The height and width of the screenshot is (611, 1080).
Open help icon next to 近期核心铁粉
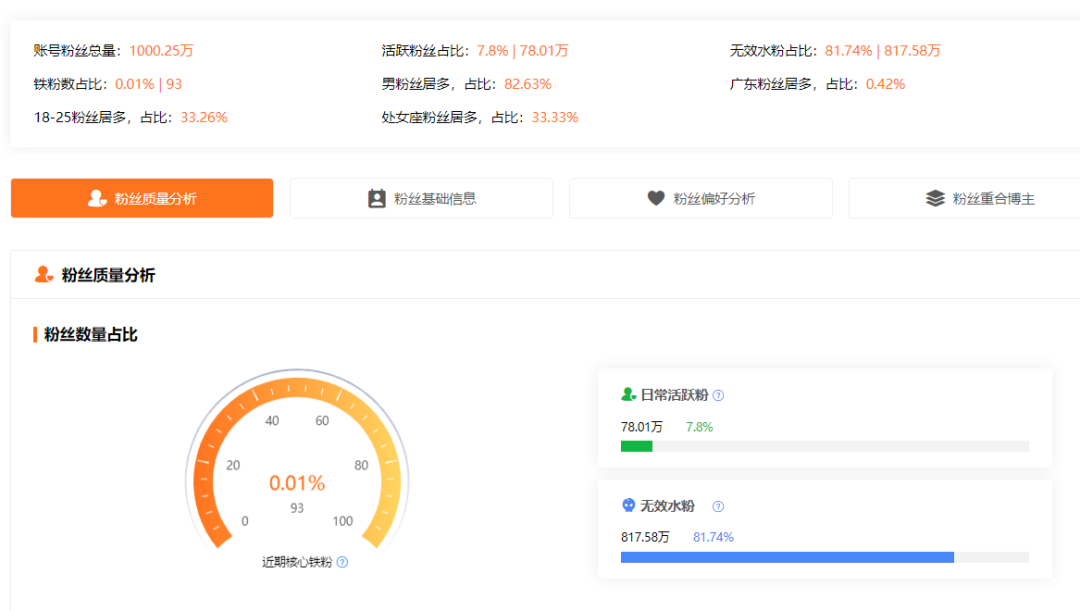click(x=344, y=561)
